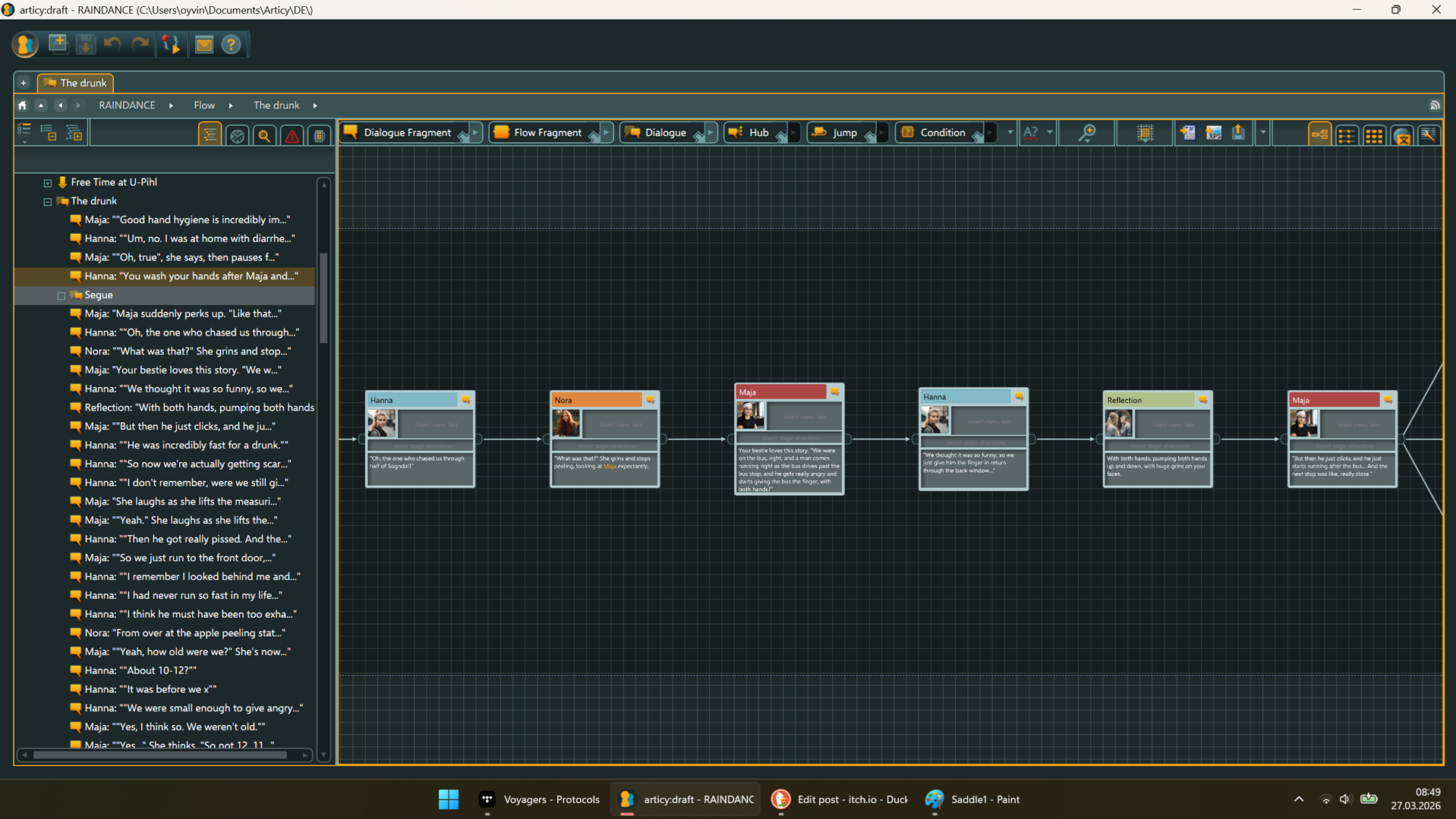
Task: Open the history clock view
Action: pos(238,136)
